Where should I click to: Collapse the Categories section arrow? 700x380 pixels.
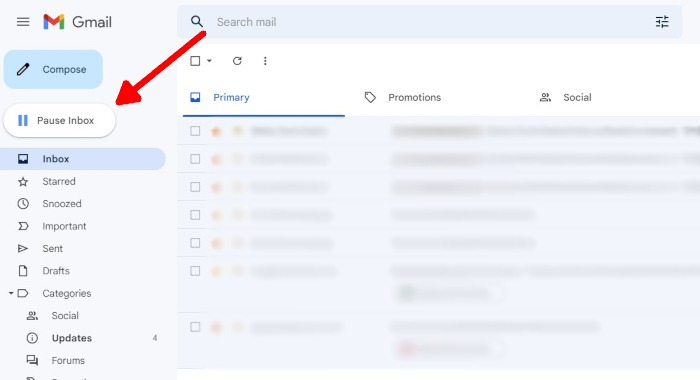click(11, 293)
